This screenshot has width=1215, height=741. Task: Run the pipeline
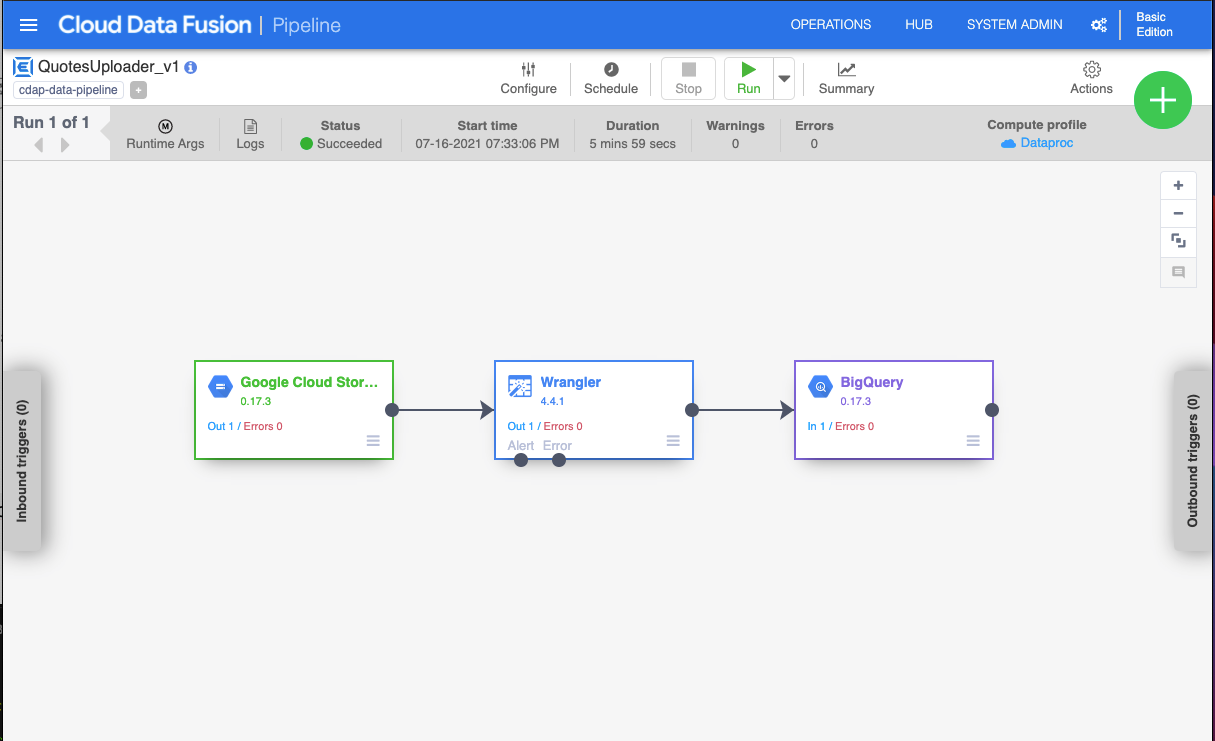[x=748, y=79]
